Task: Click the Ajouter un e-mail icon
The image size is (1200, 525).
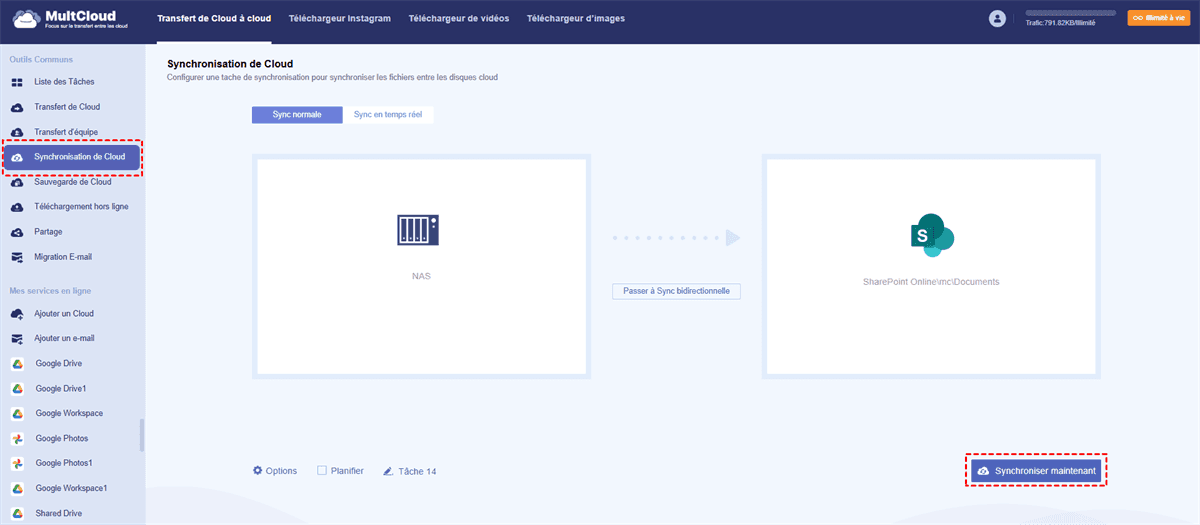Action: [x=17, y=339]
